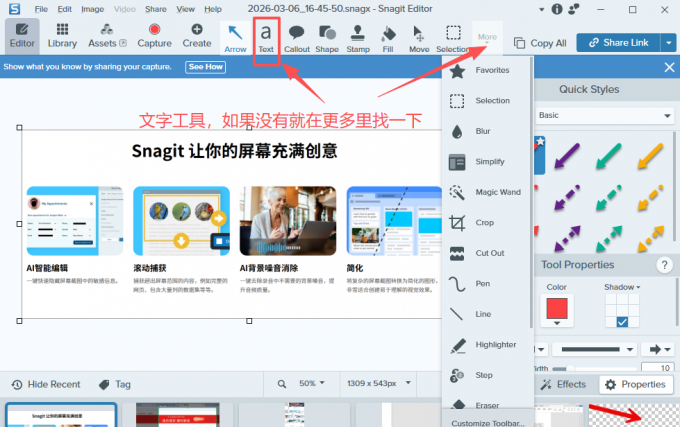Adjust the width slider
This screenshot has width=680, height=427.
click(x=571, y=368)
